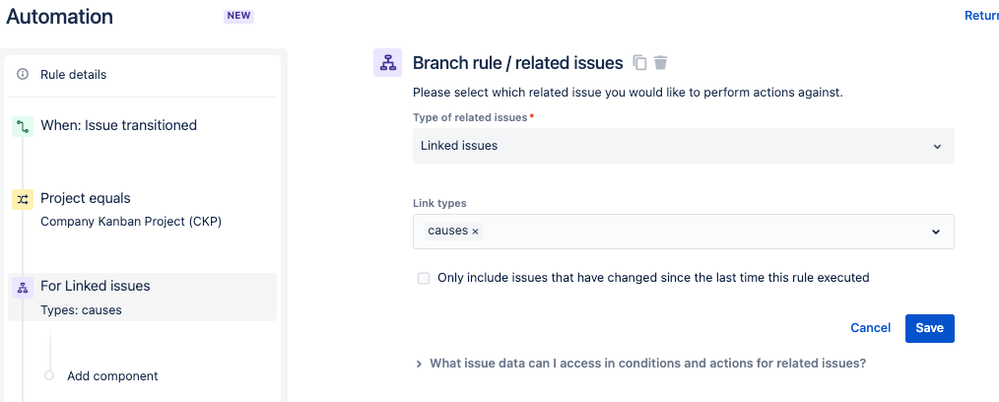The height and width of the screenshot is (402, 999).
Task: Open Rule details in sidebar
Action: click(73, 74)
